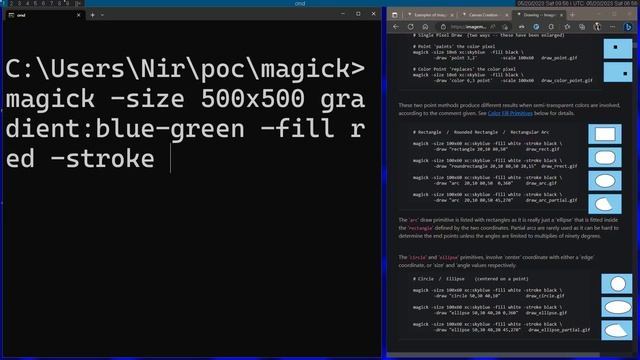Maximize the Windows Terminal window

click(x=358, y=14)
